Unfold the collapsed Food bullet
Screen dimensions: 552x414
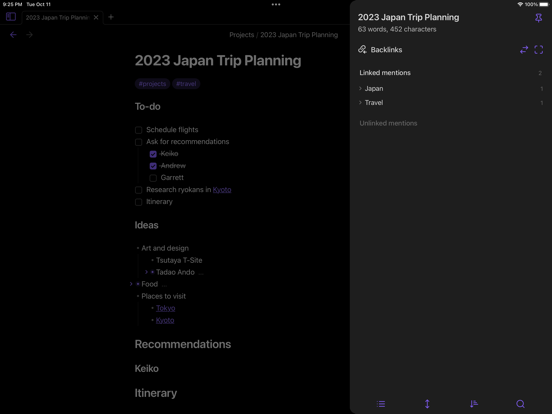(131, 284)
